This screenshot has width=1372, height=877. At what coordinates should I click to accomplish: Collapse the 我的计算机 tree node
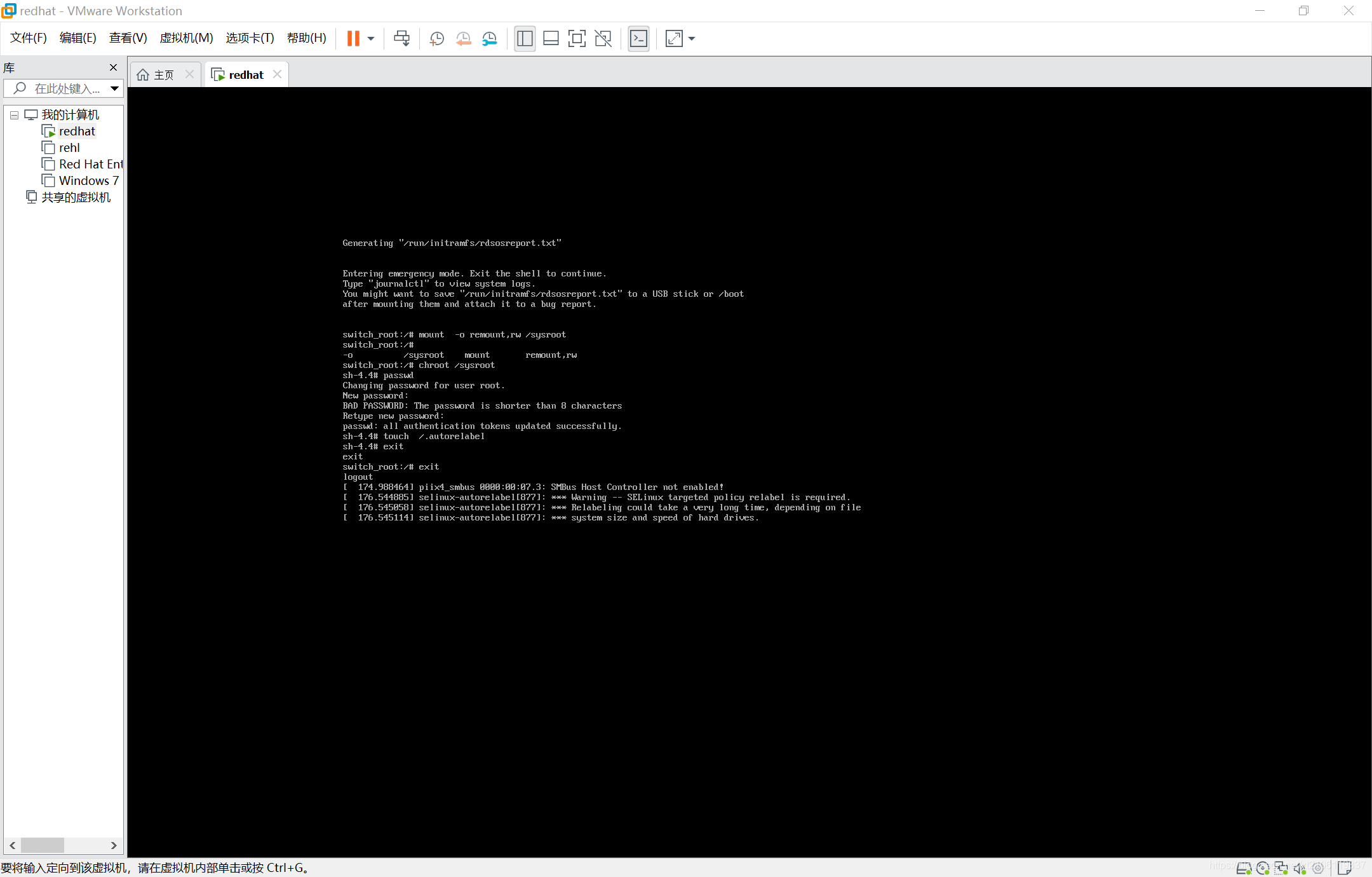14,115
